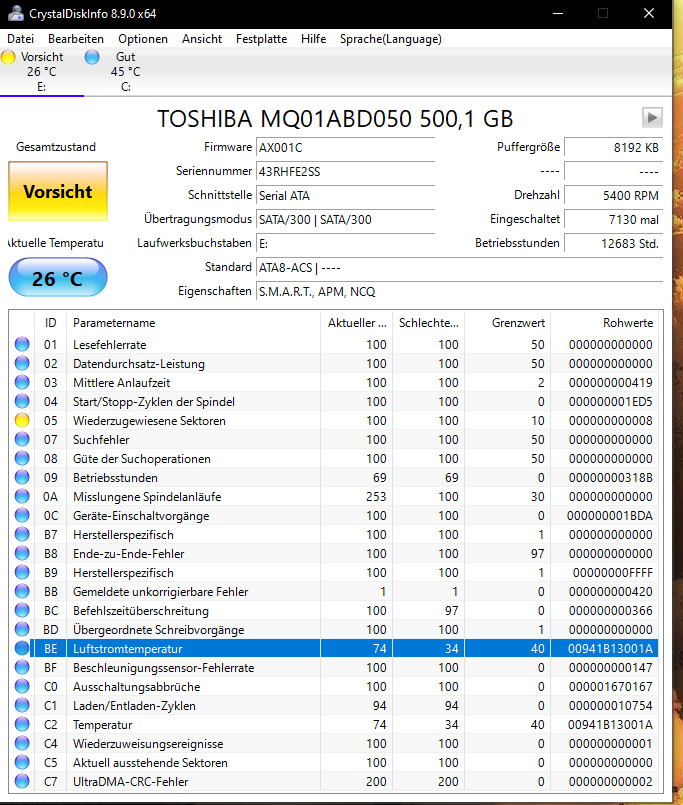
Task: Click status icon of B7 Herstellerspezifisch row
Action: tap(22, 534)
